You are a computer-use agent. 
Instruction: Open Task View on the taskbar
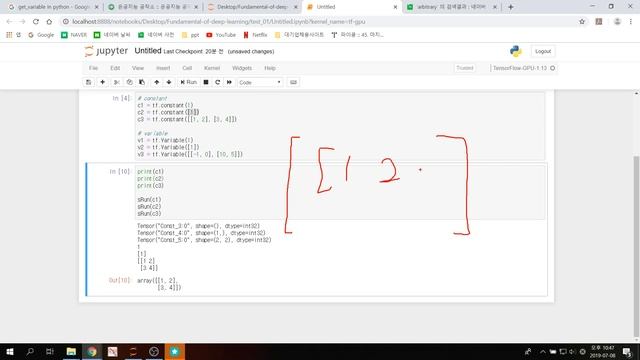coord(50,351)
